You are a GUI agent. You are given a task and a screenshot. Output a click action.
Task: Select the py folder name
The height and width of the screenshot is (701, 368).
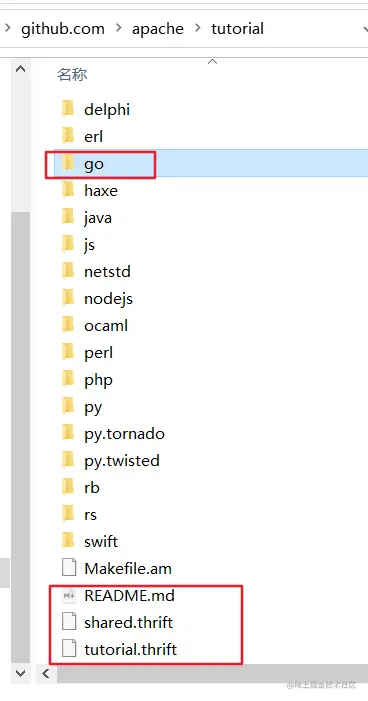[x=93, y=408]
